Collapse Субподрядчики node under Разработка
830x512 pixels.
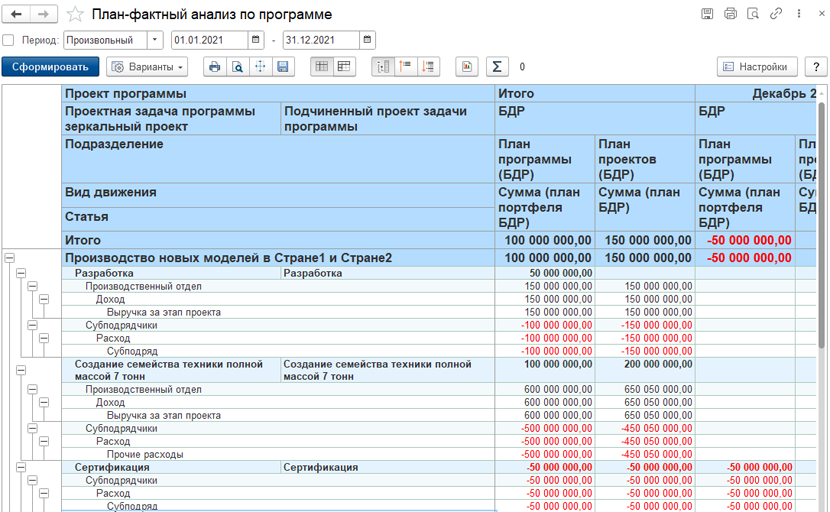(32, 325)
